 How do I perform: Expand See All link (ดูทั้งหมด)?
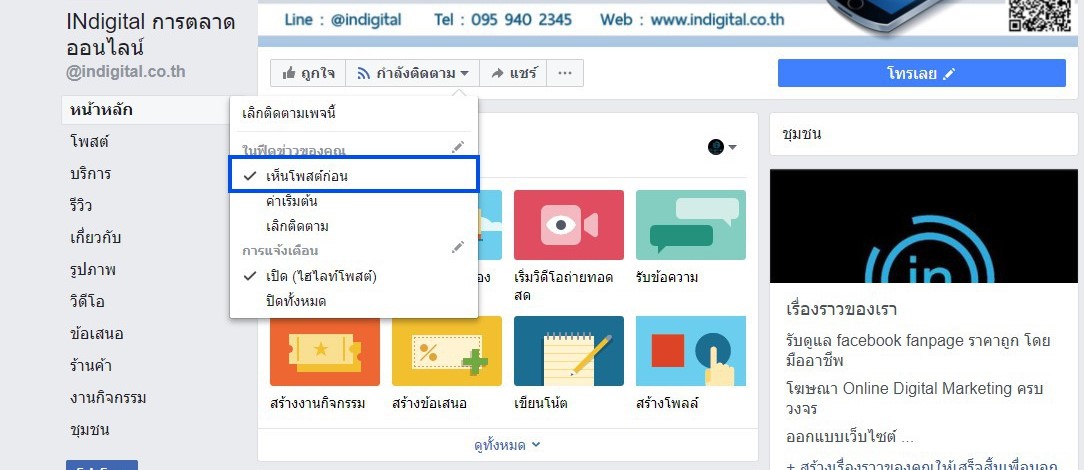[507, 445]
